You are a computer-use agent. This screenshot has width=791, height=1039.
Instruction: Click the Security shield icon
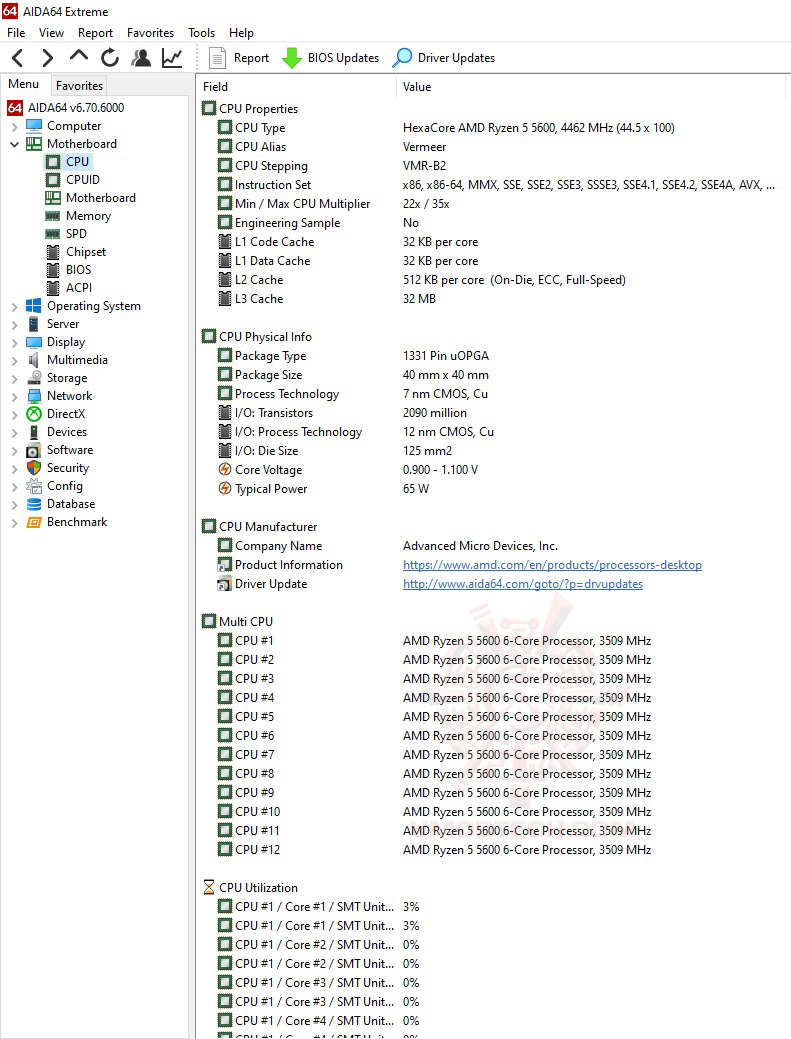(x=34, y=468)
